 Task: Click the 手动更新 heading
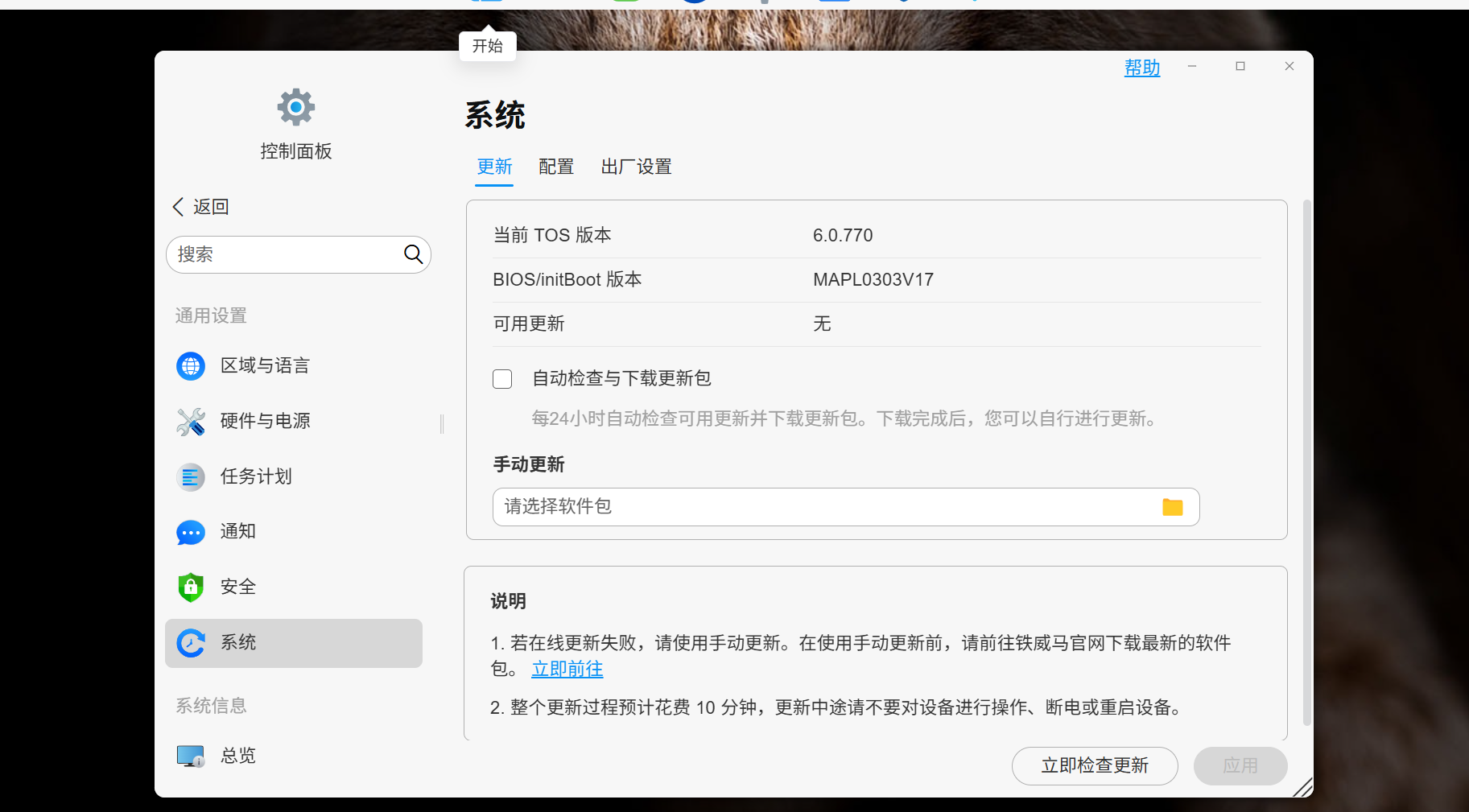click(529, 464)
